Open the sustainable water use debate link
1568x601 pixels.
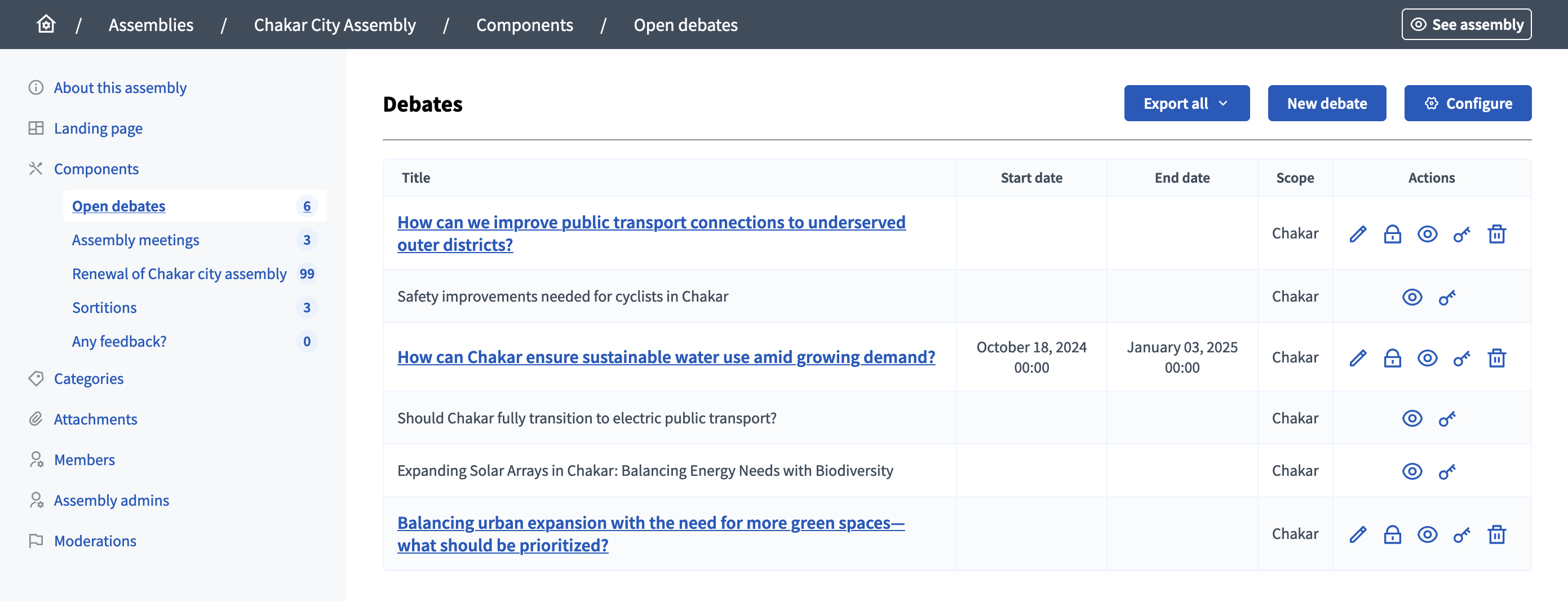[666, 357]
